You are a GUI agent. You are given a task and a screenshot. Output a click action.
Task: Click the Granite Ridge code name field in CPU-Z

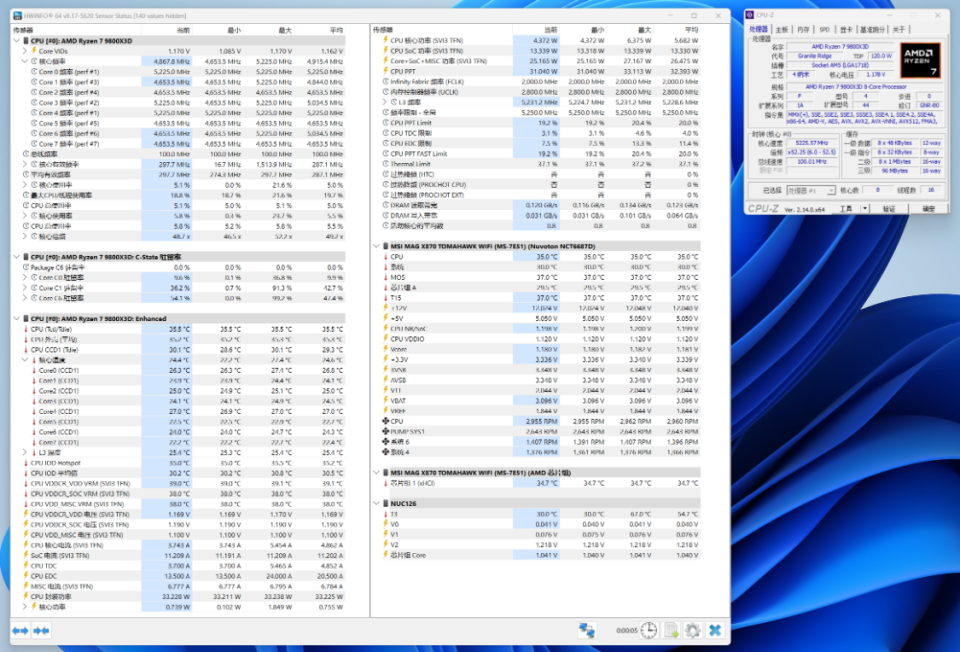point(814,56)
